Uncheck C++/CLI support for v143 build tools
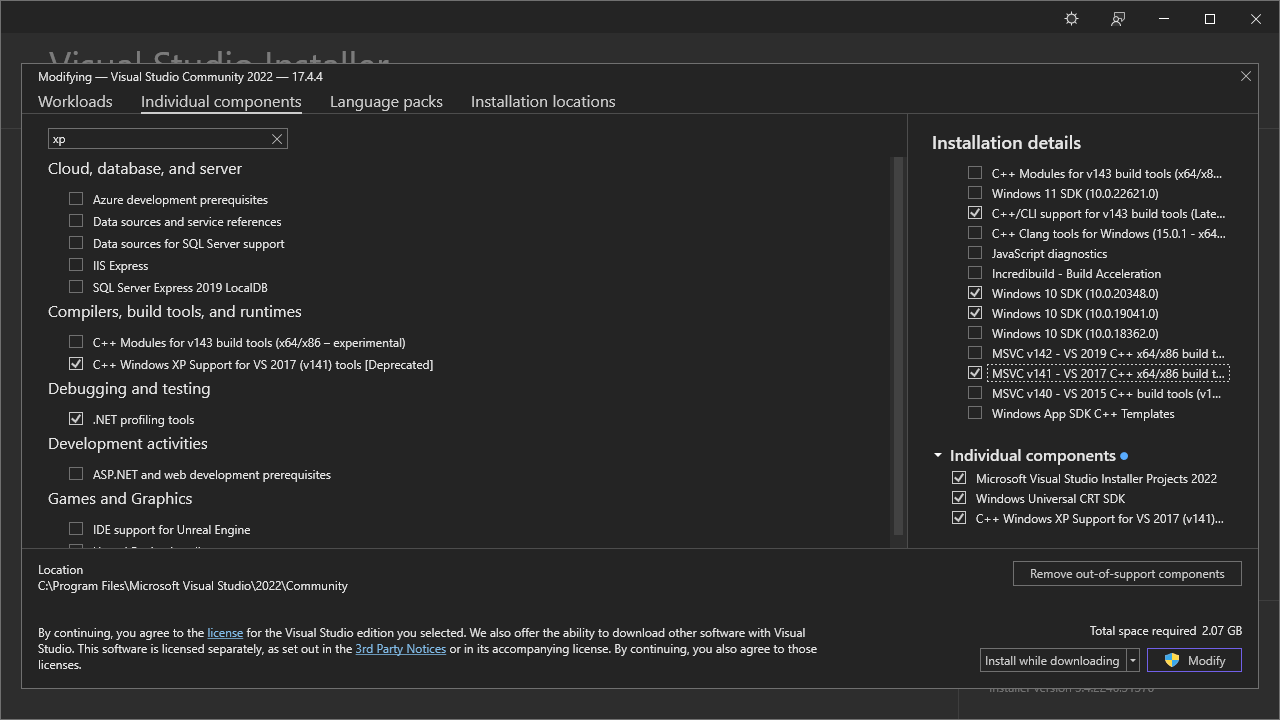The image size is (1280, 720). point(975,213)
